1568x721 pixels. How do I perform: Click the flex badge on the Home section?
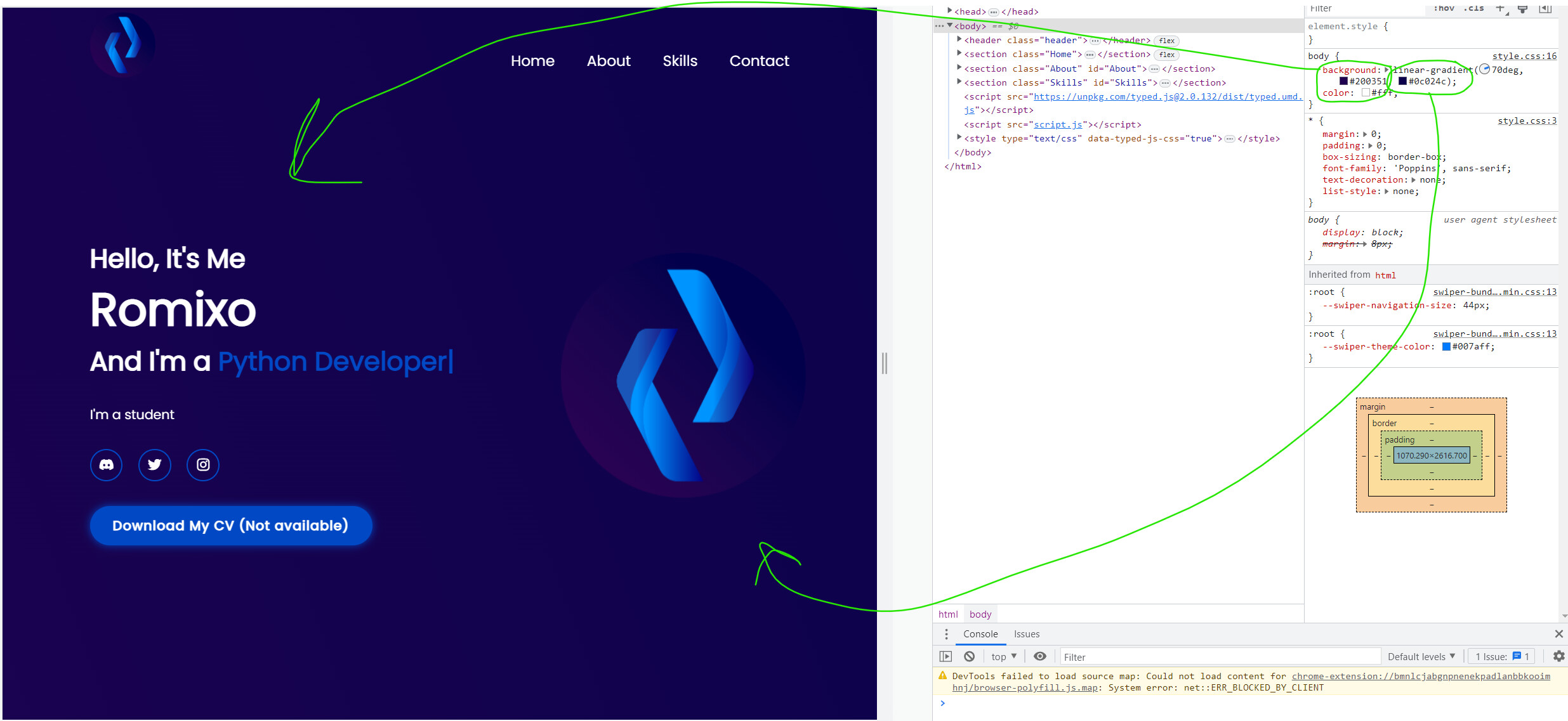coord(1166,55)
